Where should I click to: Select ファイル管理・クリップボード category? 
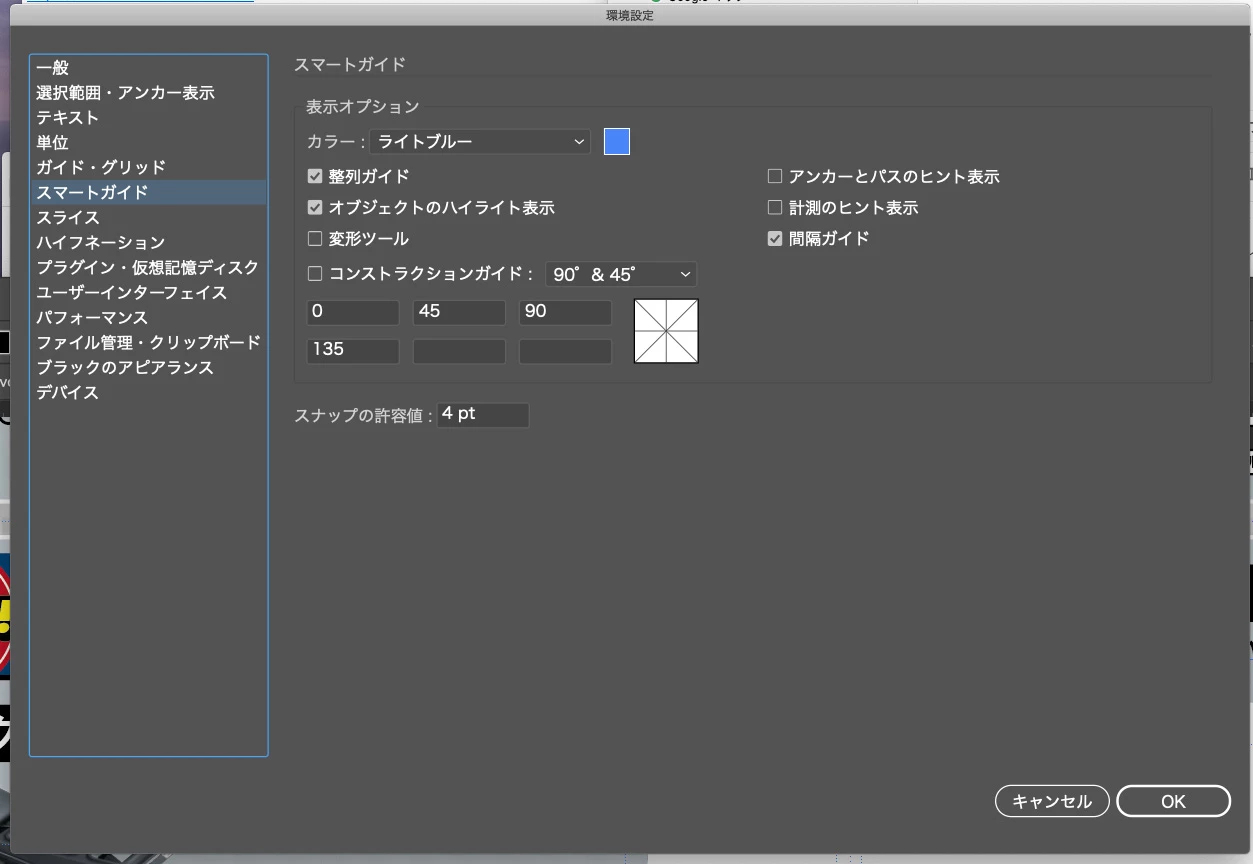pos(148,343)
